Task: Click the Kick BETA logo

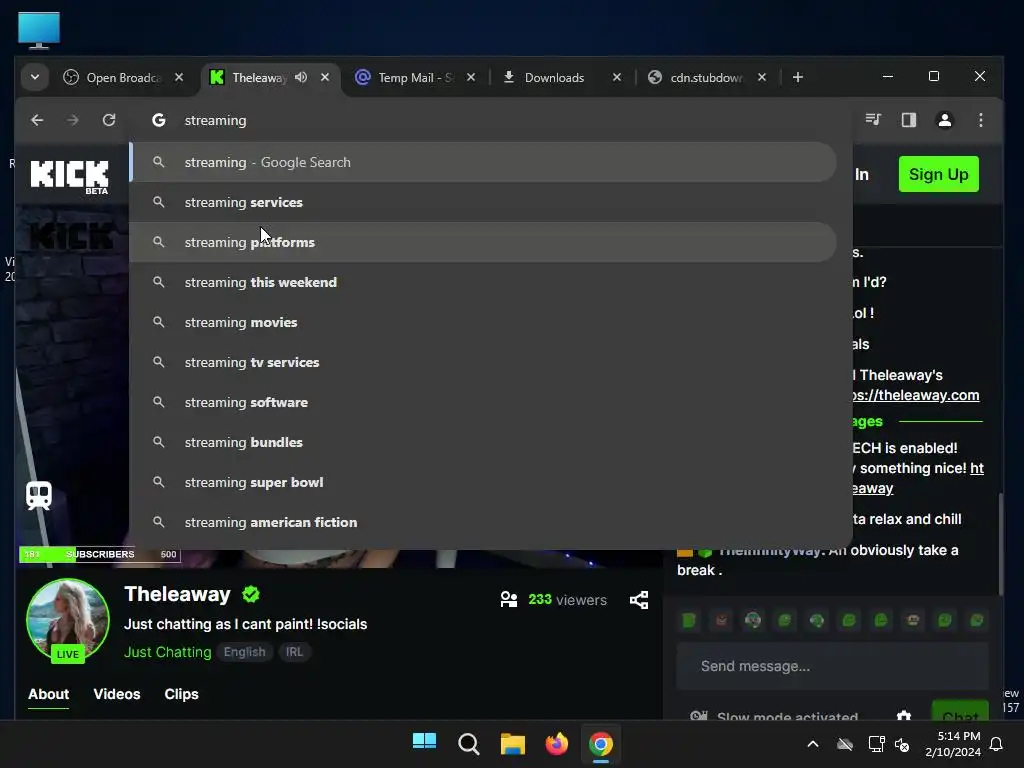Action: click(69, 176)
